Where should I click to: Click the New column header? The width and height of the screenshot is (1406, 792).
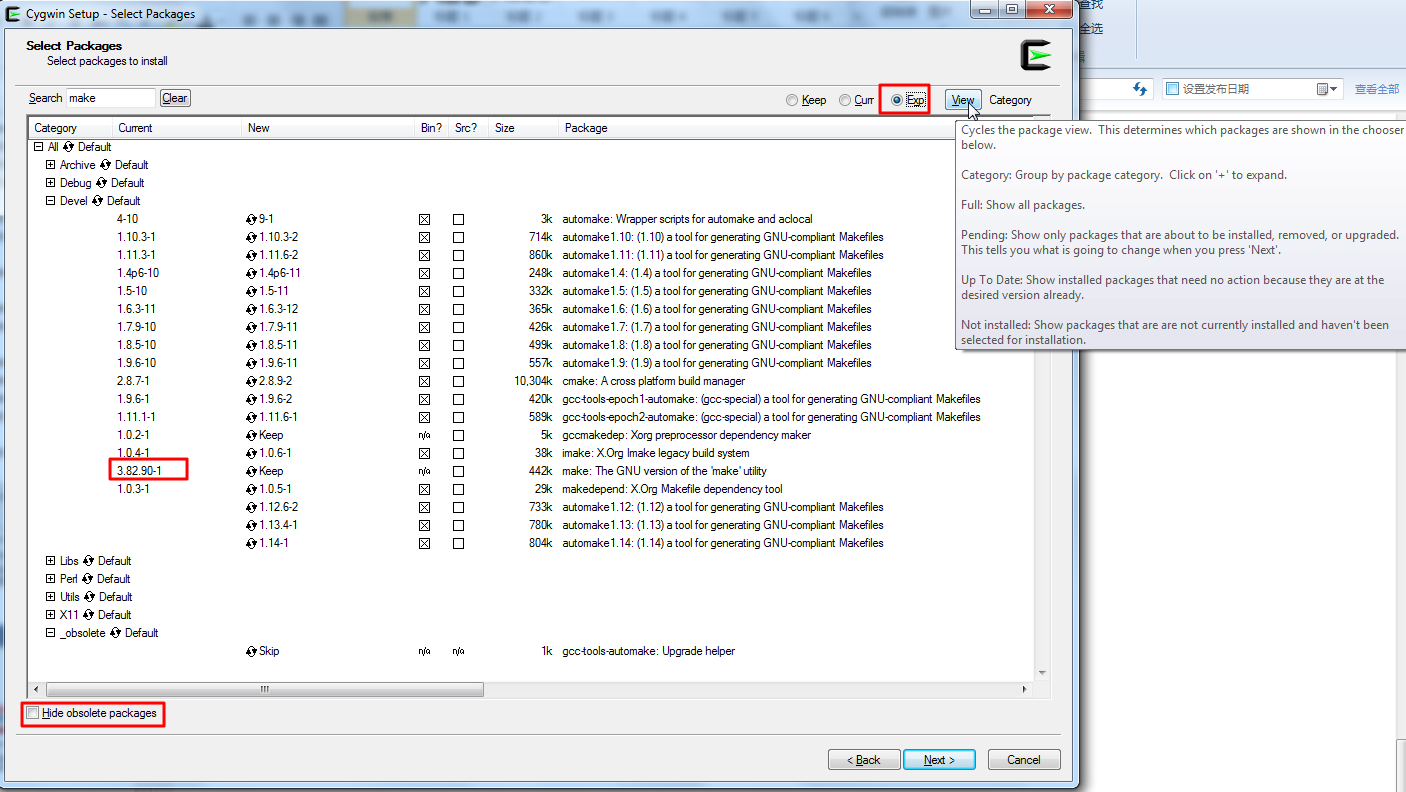click(329, 128)
